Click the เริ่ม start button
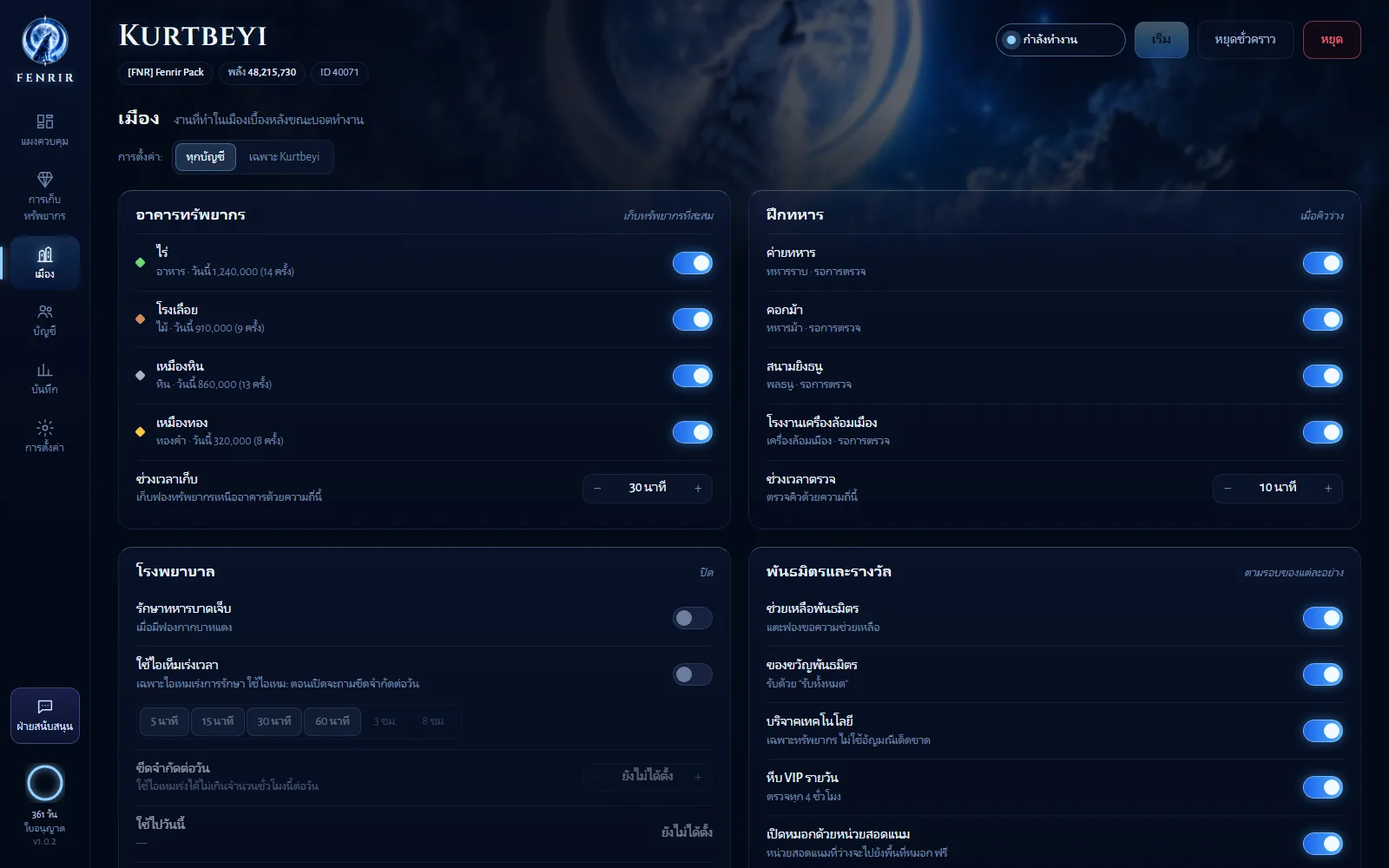The width and height of the screenshot is (1389, 868). point(1162,40)
